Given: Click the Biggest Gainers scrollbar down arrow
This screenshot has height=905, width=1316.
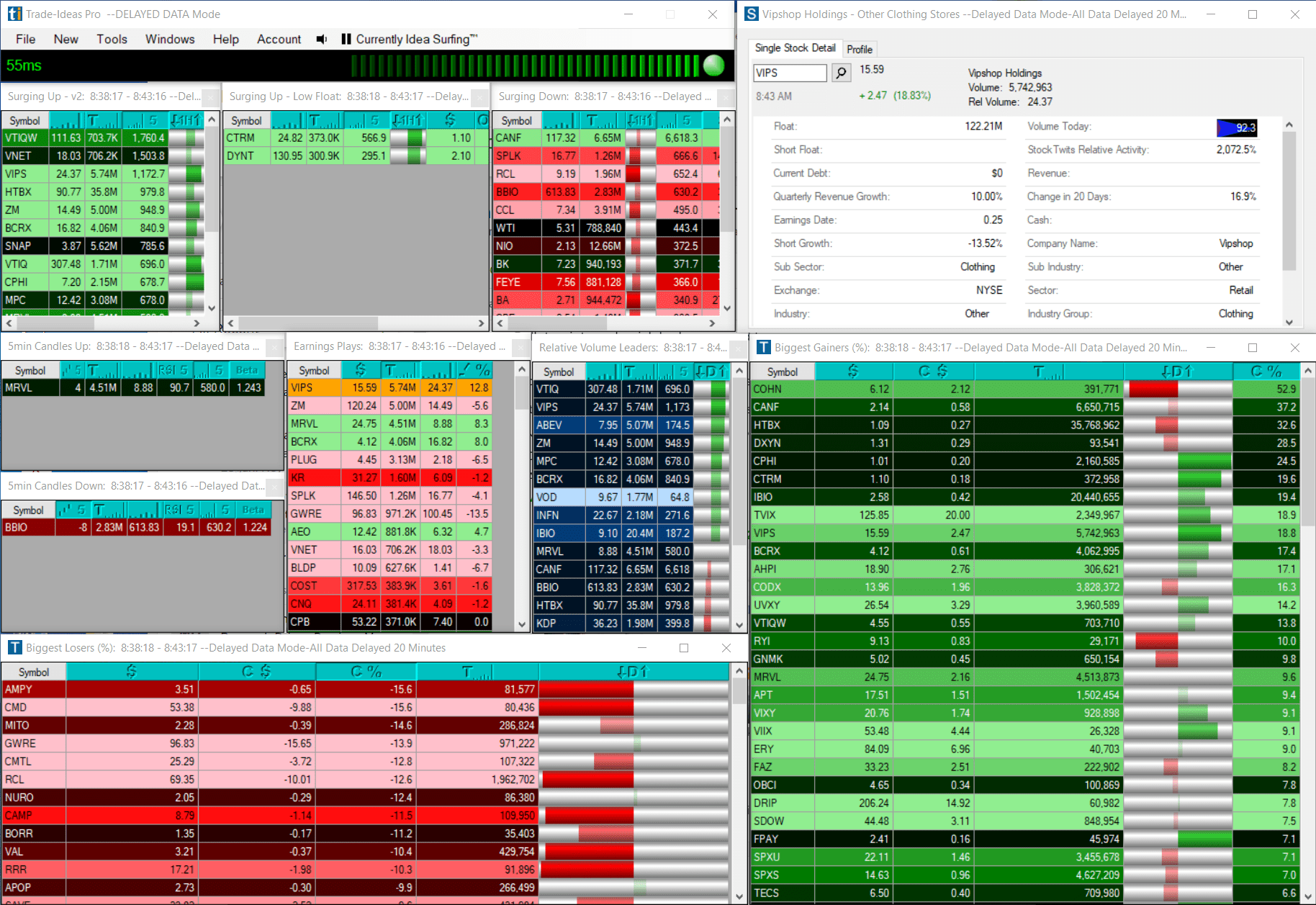Looking at the screenshot, I should click(1308, 896).
